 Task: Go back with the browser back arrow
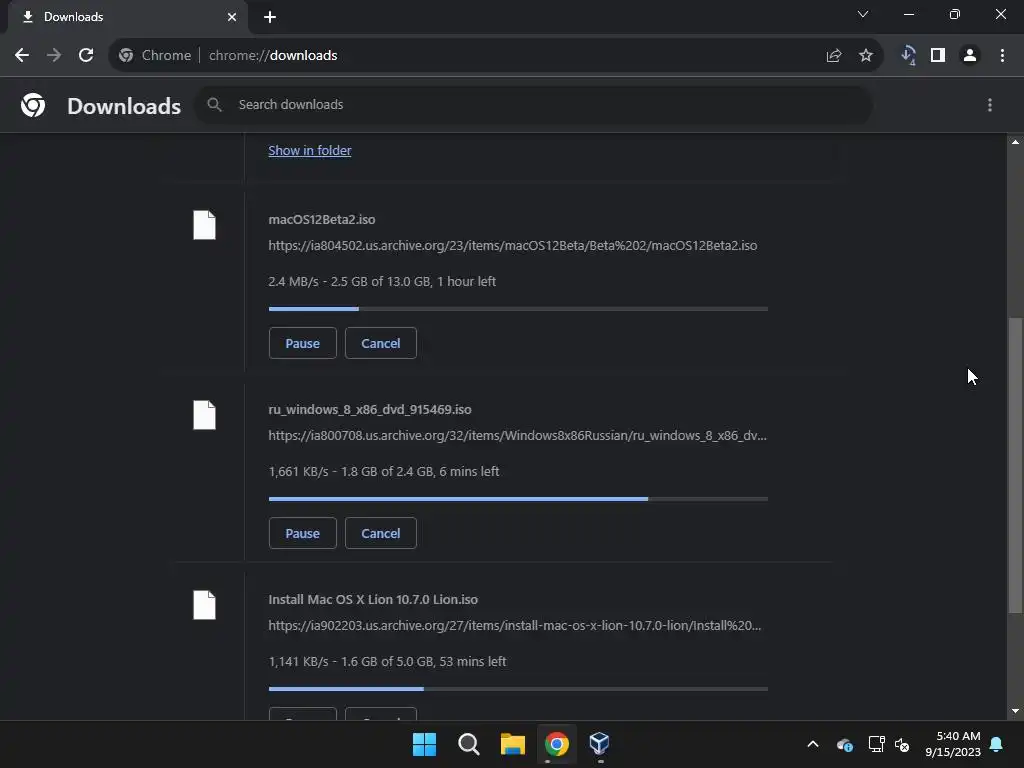tap(22, 56)
